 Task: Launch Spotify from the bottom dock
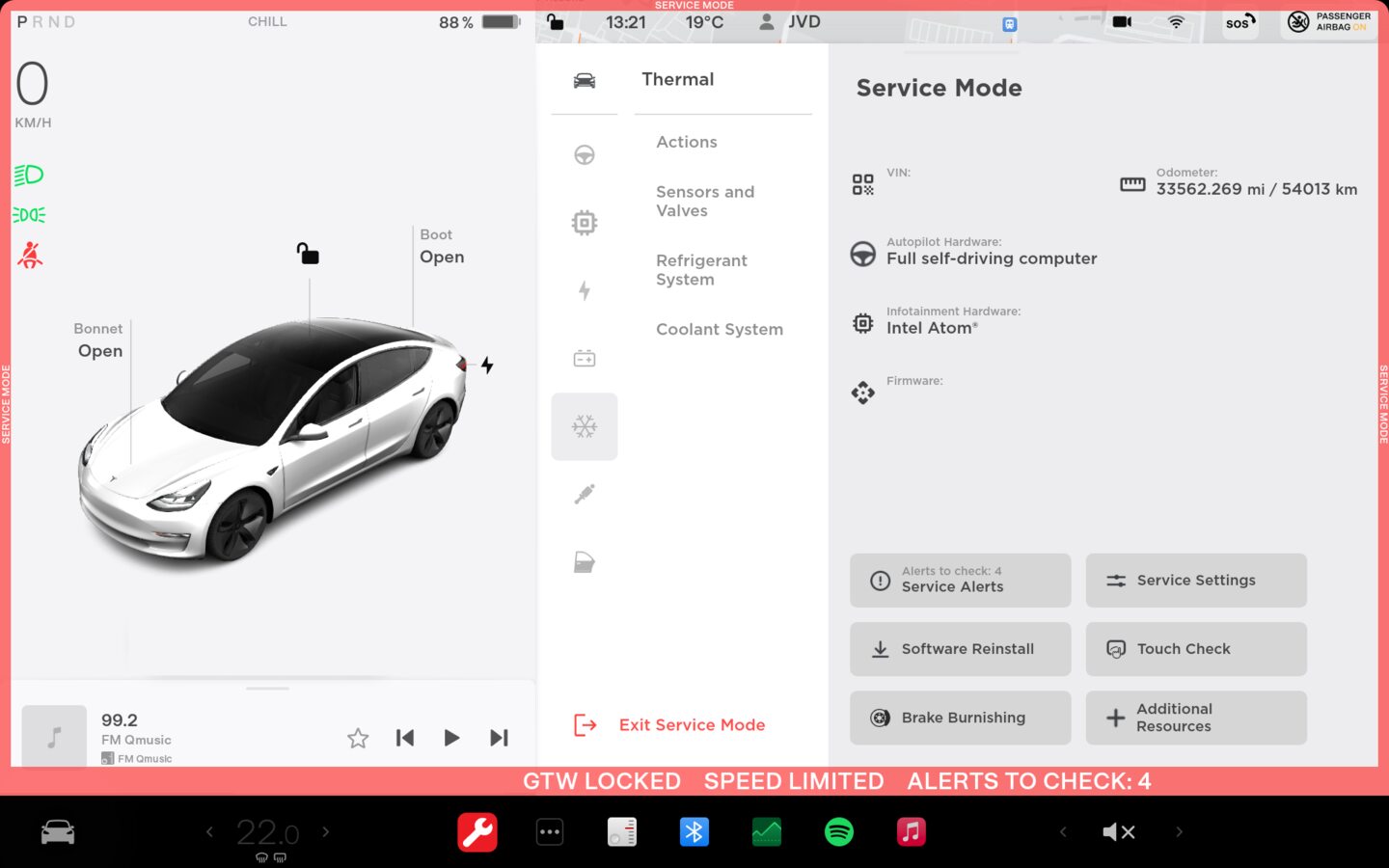point(838,831)
